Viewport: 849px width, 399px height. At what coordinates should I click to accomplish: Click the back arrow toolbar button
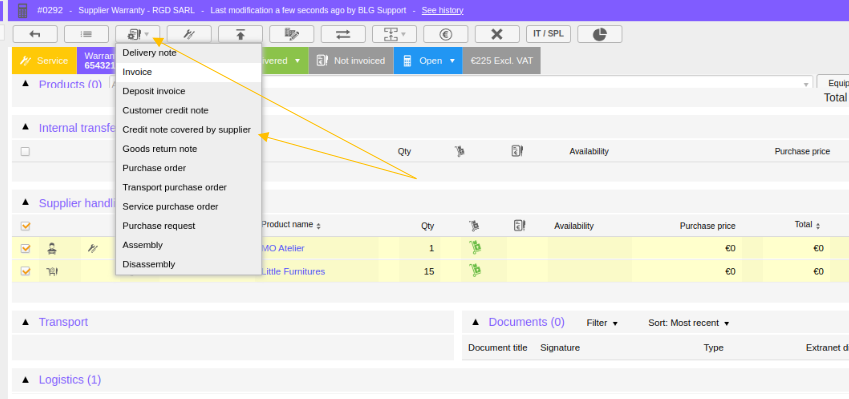pyautogui.click(x=35, y=34)
